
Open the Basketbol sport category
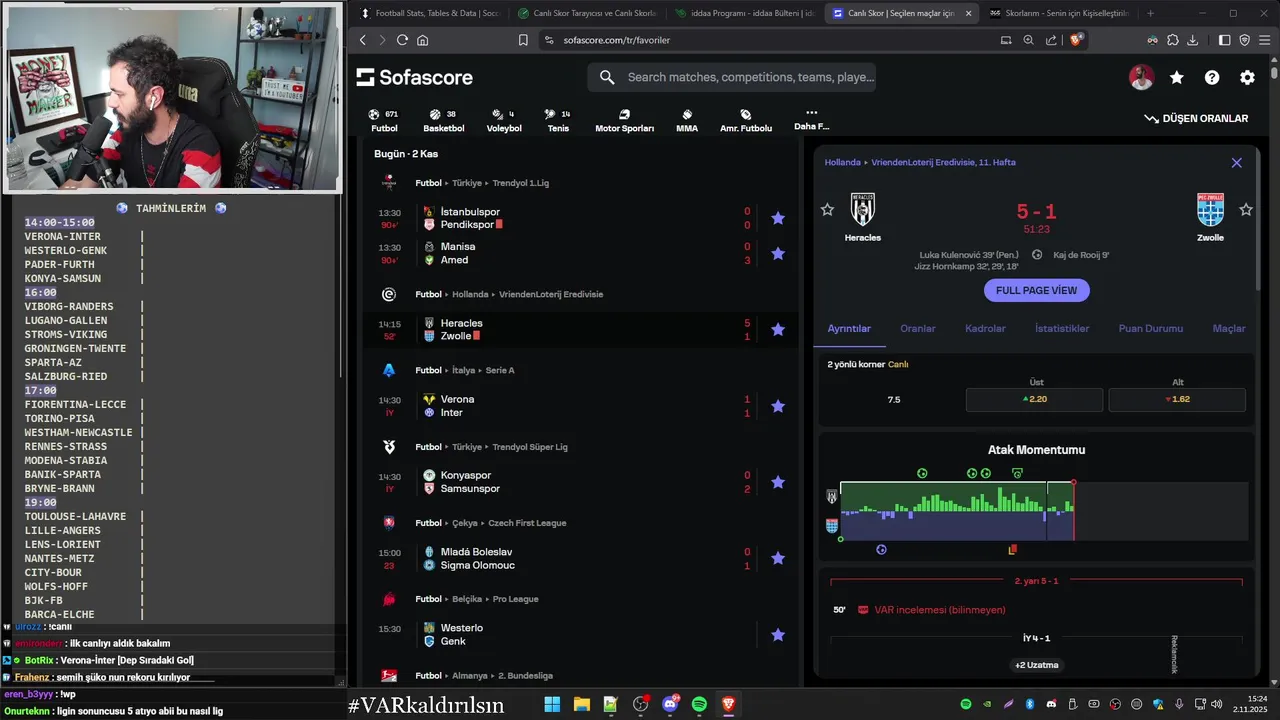pyautogui.click(x=443, y=120)
